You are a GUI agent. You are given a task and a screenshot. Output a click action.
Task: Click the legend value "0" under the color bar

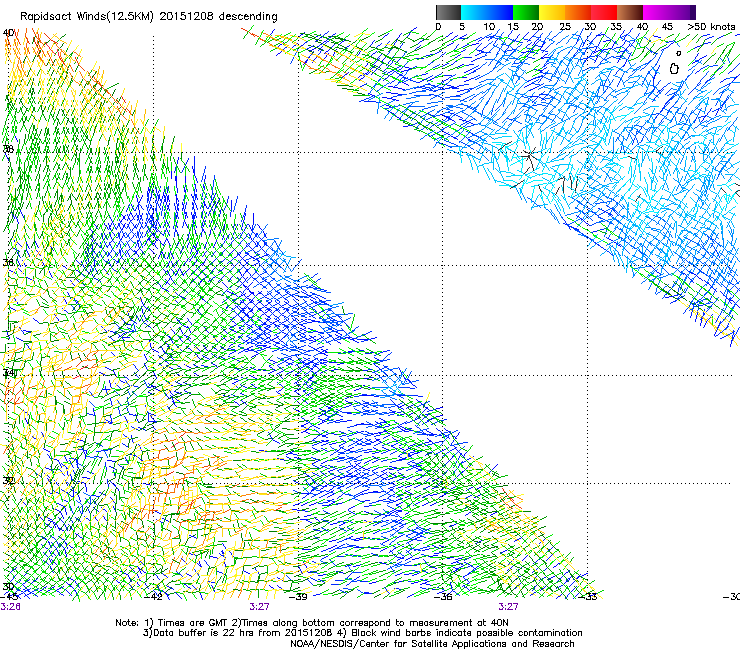point(438,27)
